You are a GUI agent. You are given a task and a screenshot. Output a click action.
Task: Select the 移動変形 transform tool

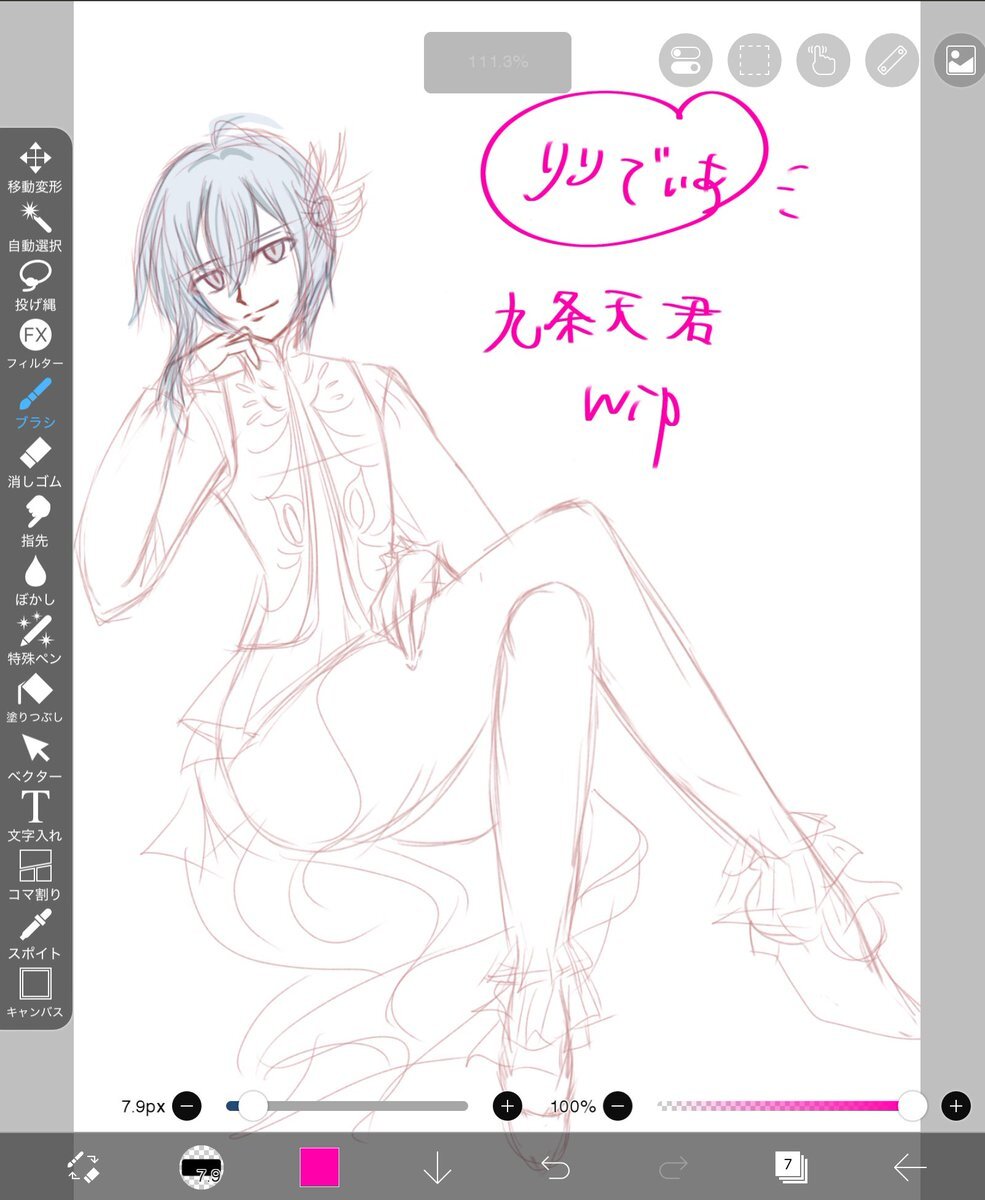(x=35, y=167)
